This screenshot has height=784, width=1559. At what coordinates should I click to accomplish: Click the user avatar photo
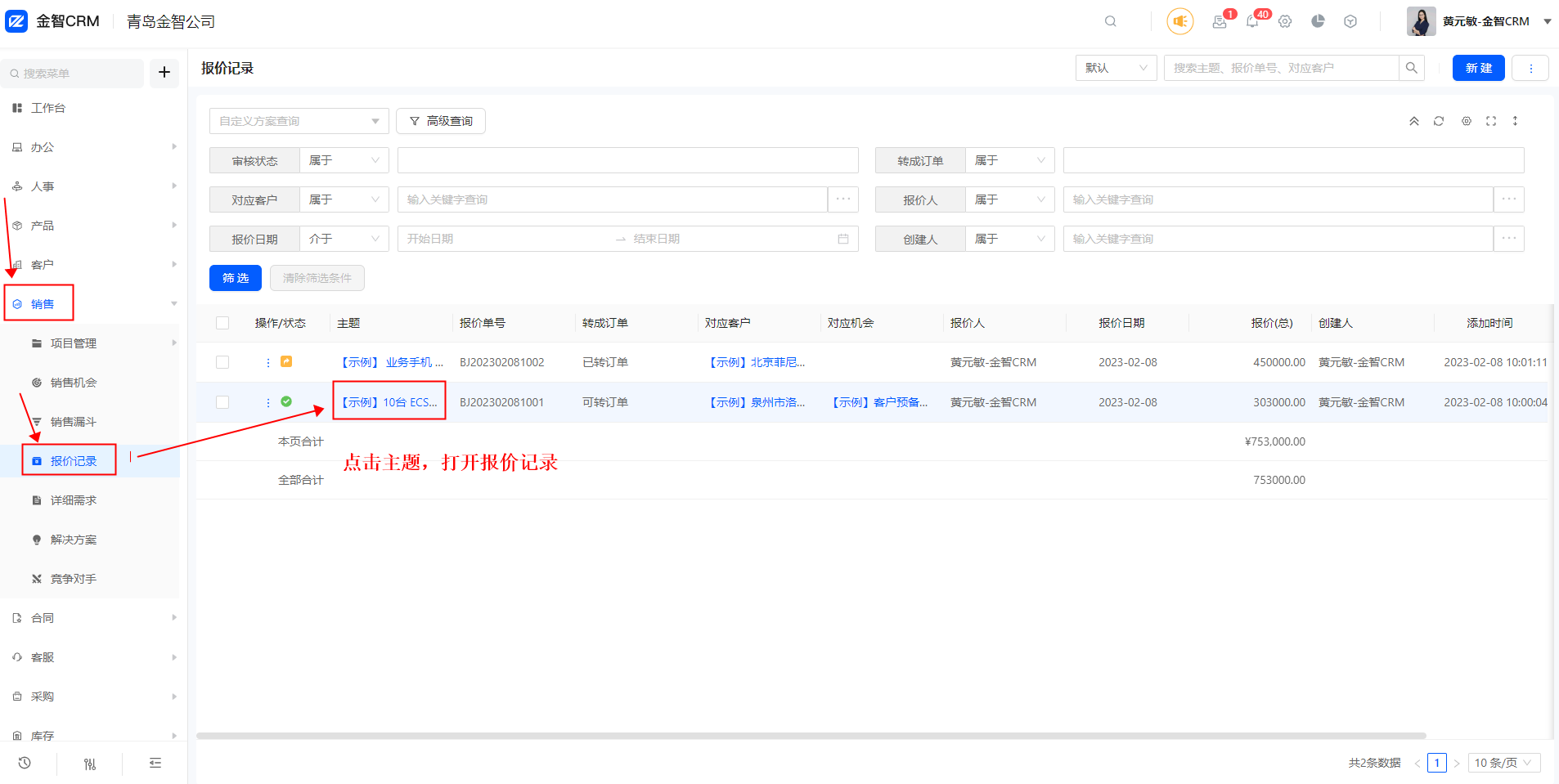(1421, 21)
